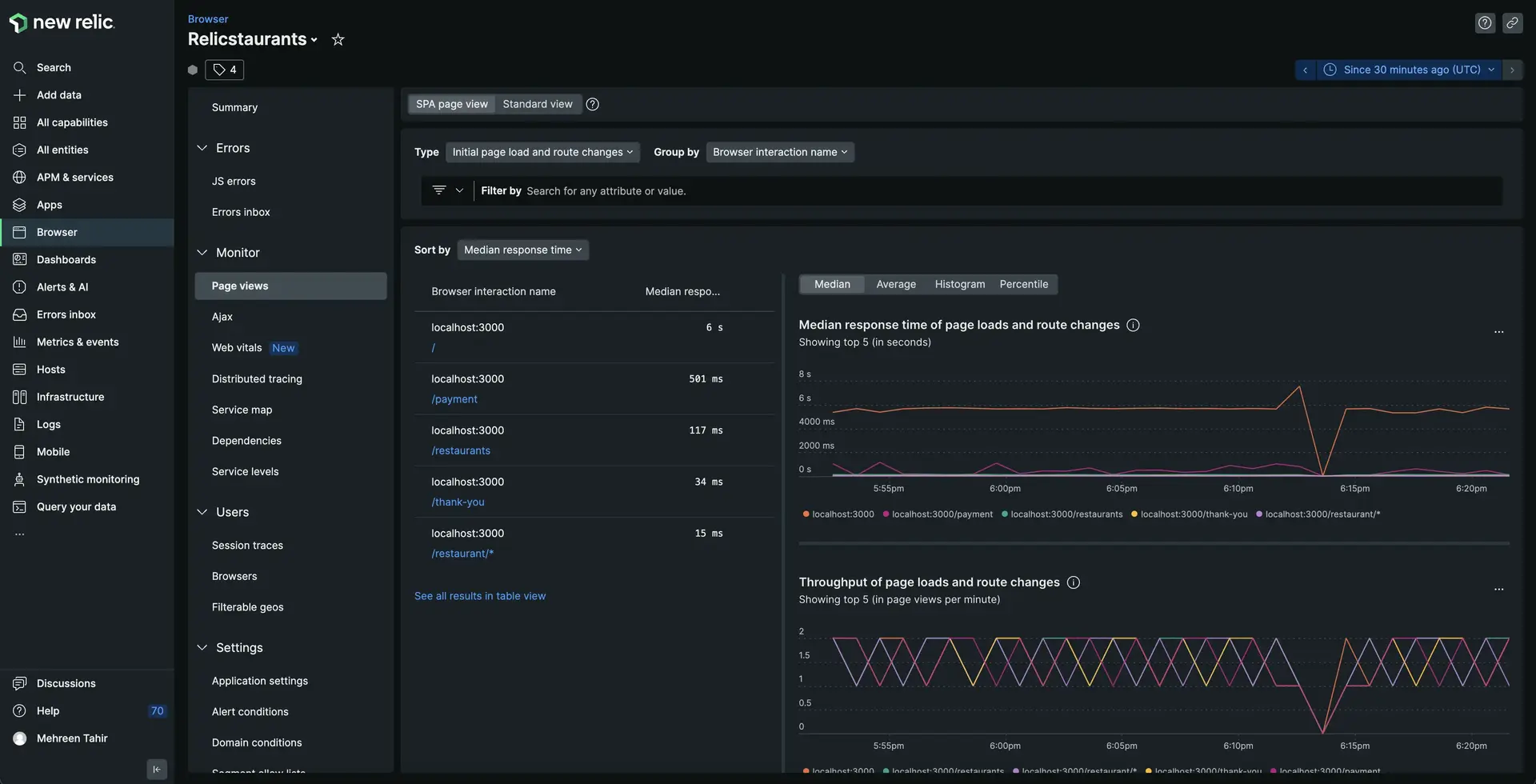Click the New Relic logo
Image resolution: width=1536 pixels, height=784 pixels.
click(62, 22)
